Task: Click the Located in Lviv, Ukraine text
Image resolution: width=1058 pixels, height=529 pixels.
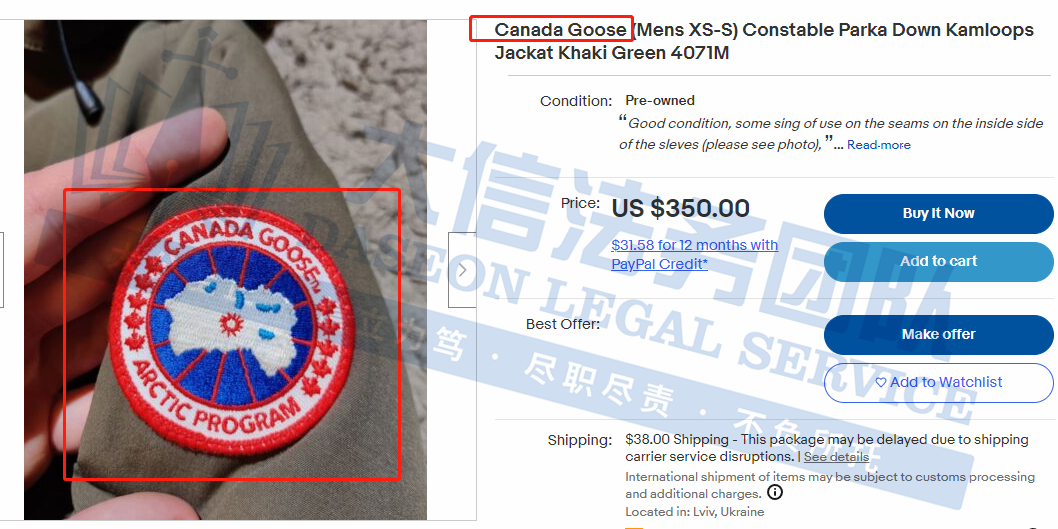Action: pos(694,511)
